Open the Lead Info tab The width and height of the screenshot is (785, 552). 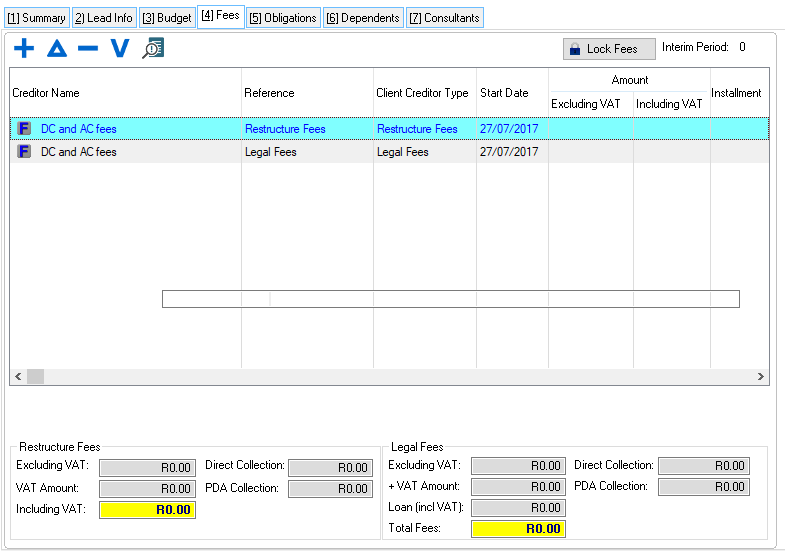coord(104,18)
